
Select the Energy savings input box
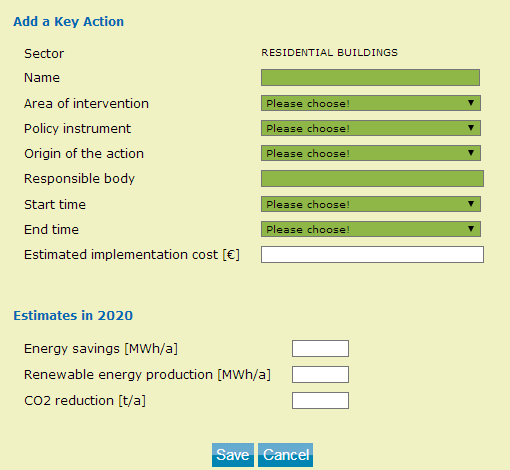pyautogui.click(x=320, y=349)
